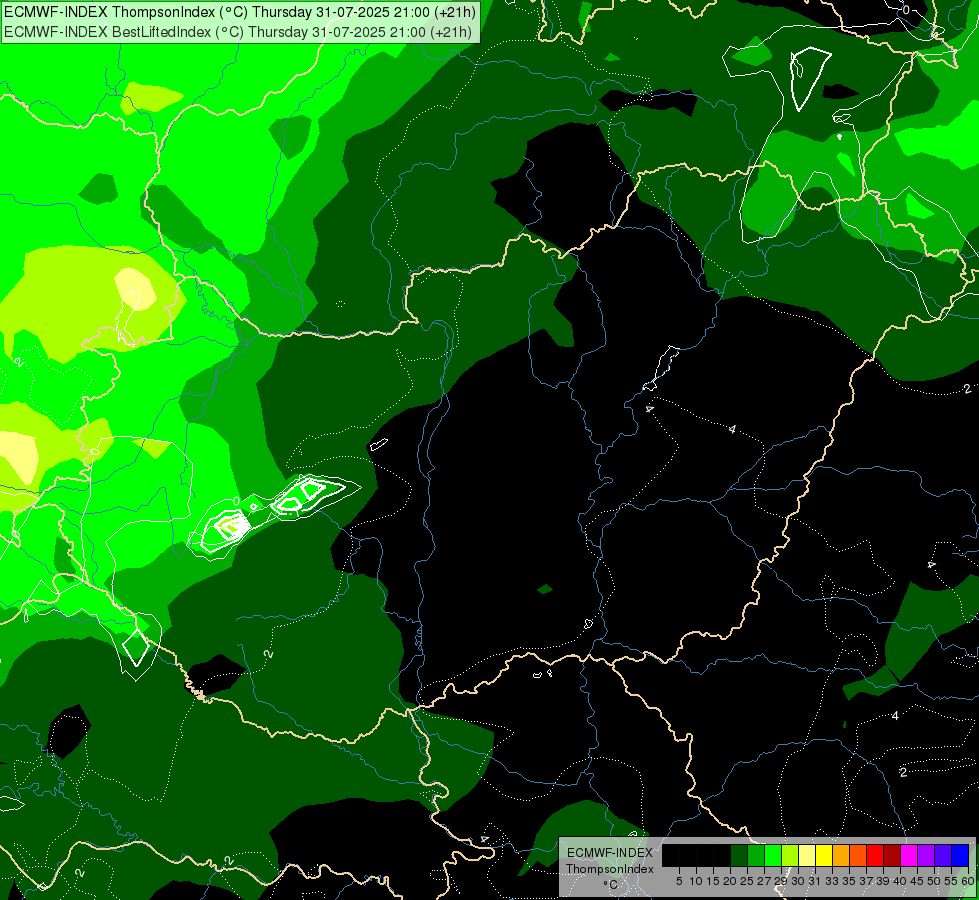The image size is (979, 900).
Task: Click the legend tick label 10
Action: point(696,881)
